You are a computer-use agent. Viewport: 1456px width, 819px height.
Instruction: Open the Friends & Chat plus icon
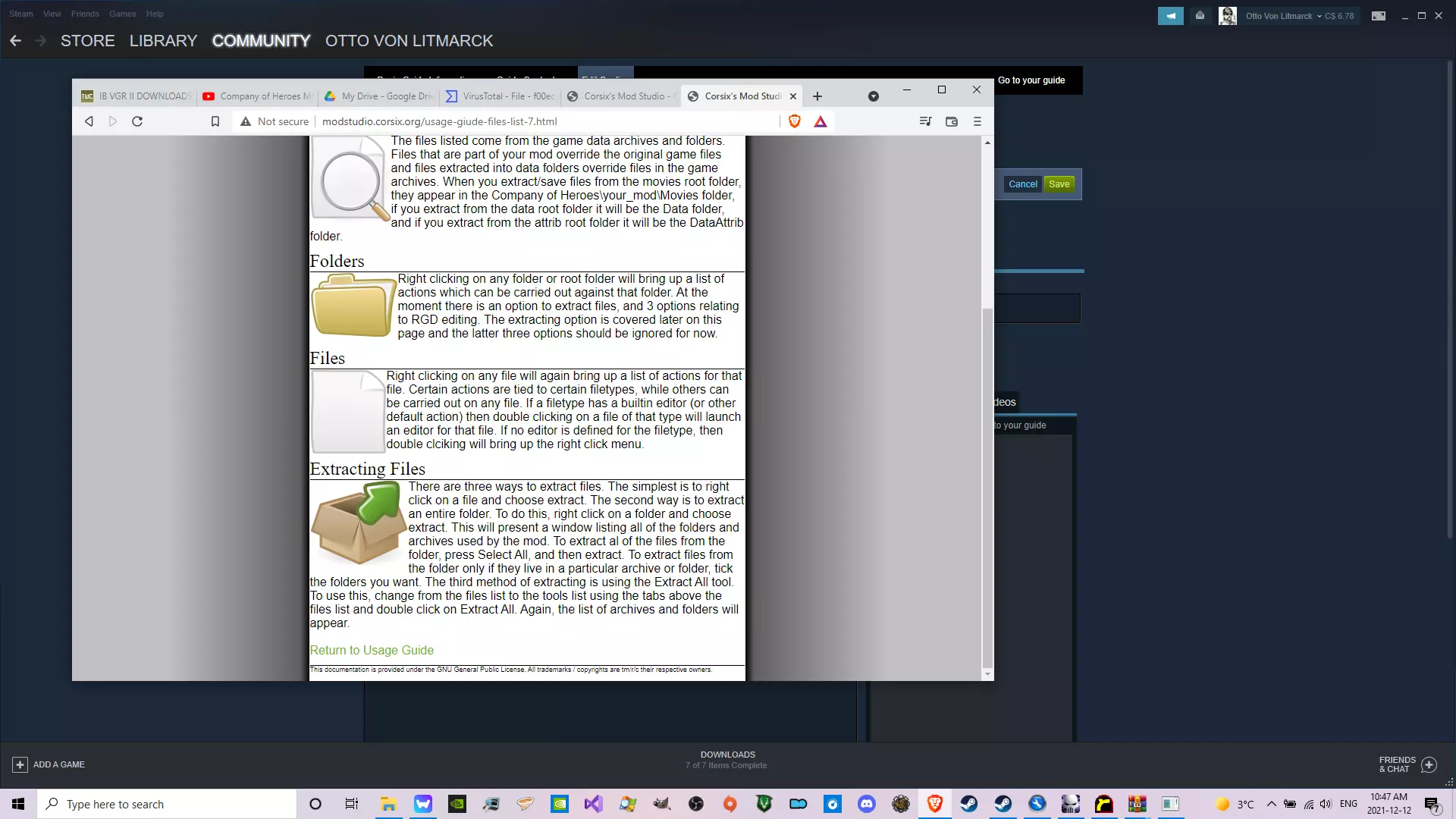(x=1429, y=764)
